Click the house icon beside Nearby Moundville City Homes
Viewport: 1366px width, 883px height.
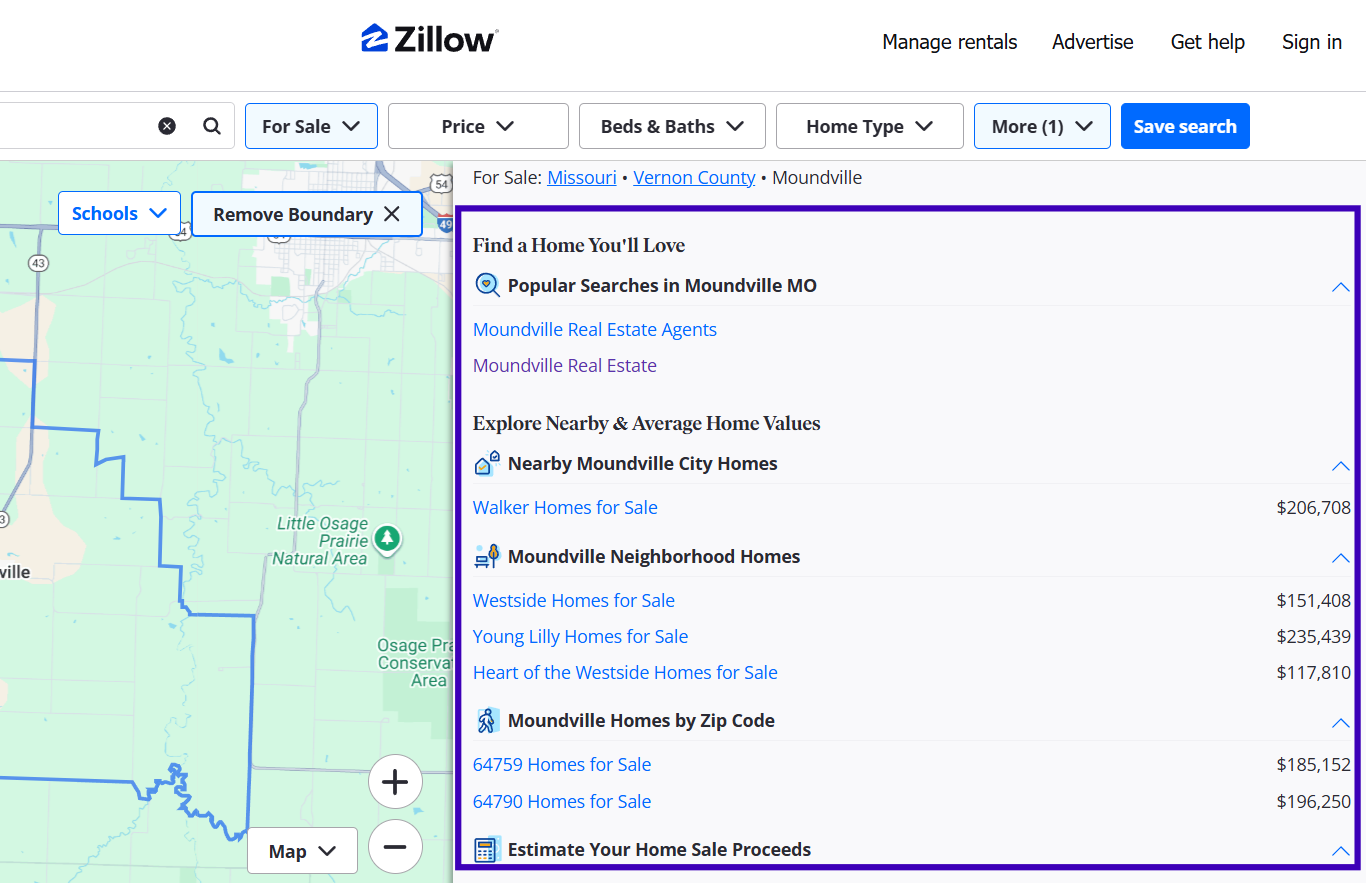coord(487,463)
